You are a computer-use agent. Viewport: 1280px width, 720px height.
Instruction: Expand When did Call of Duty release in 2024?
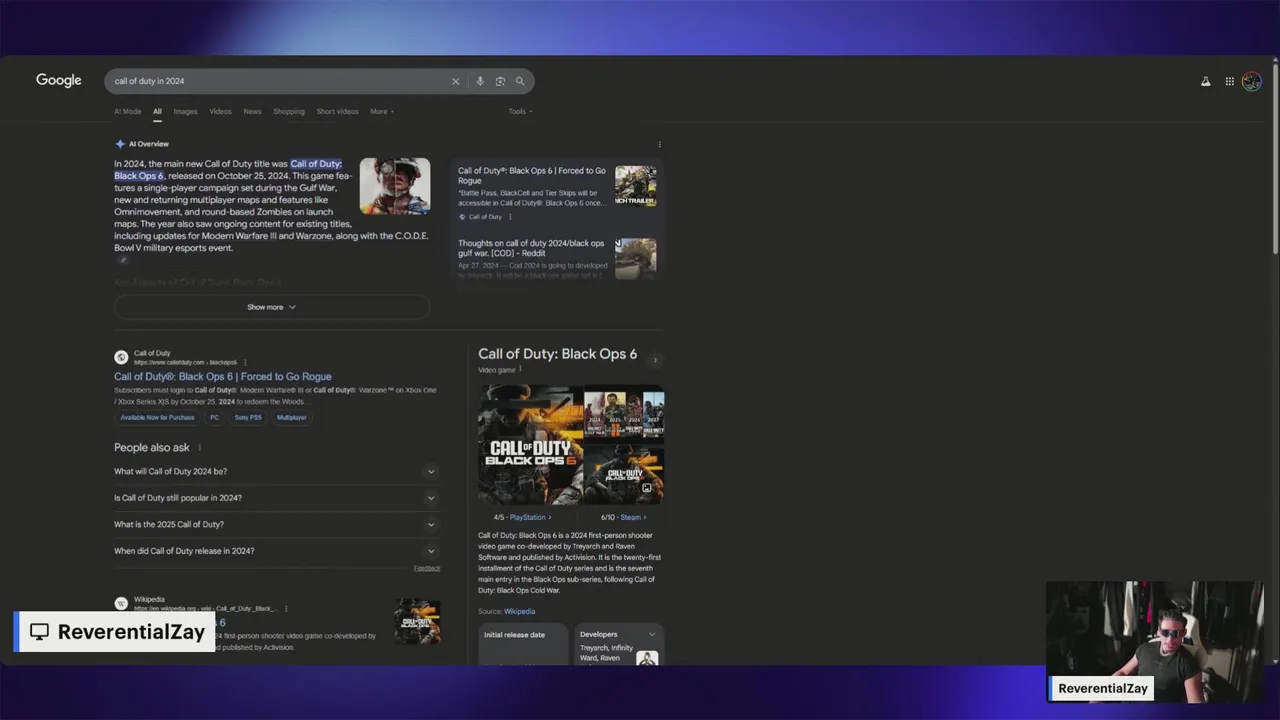pos(277,551)
